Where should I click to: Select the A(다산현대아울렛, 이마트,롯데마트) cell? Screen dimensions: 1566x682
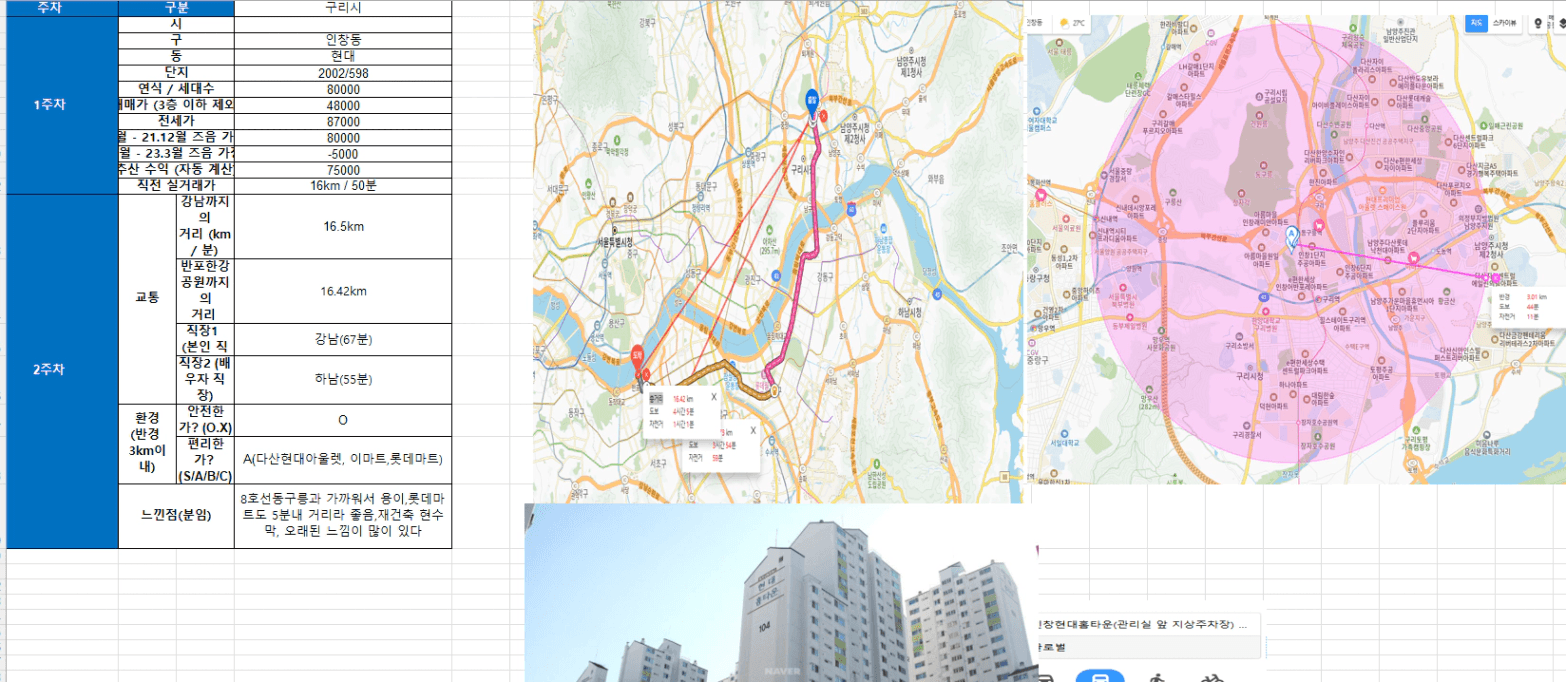pyautogui.click(x=343, y=460)
